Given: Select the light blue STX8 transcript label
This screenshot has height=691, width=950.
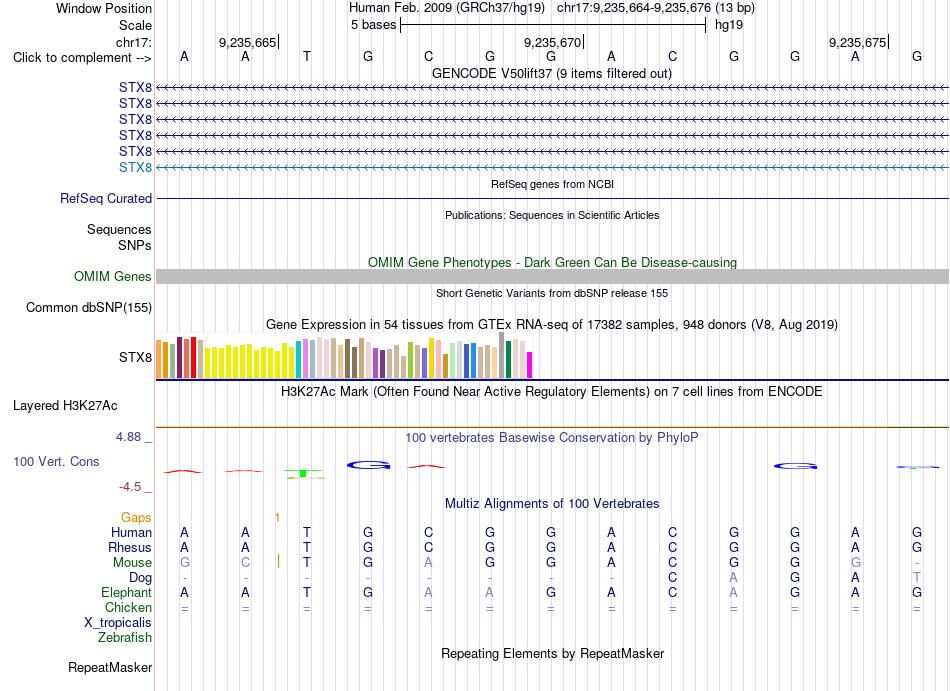Looking at the screenshot, I should [x=135, y=167].
